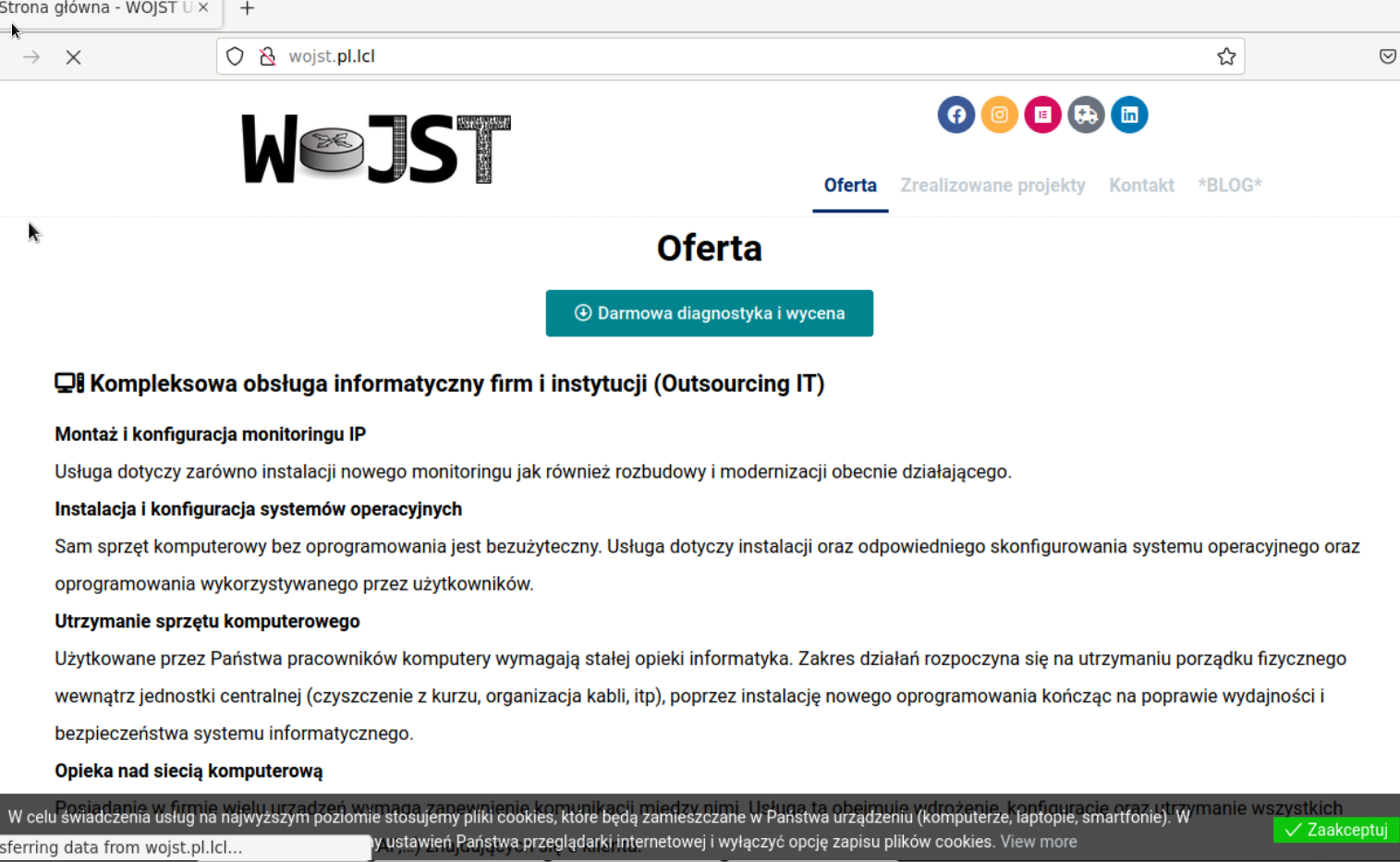Open the Facebook social icon

956,115
